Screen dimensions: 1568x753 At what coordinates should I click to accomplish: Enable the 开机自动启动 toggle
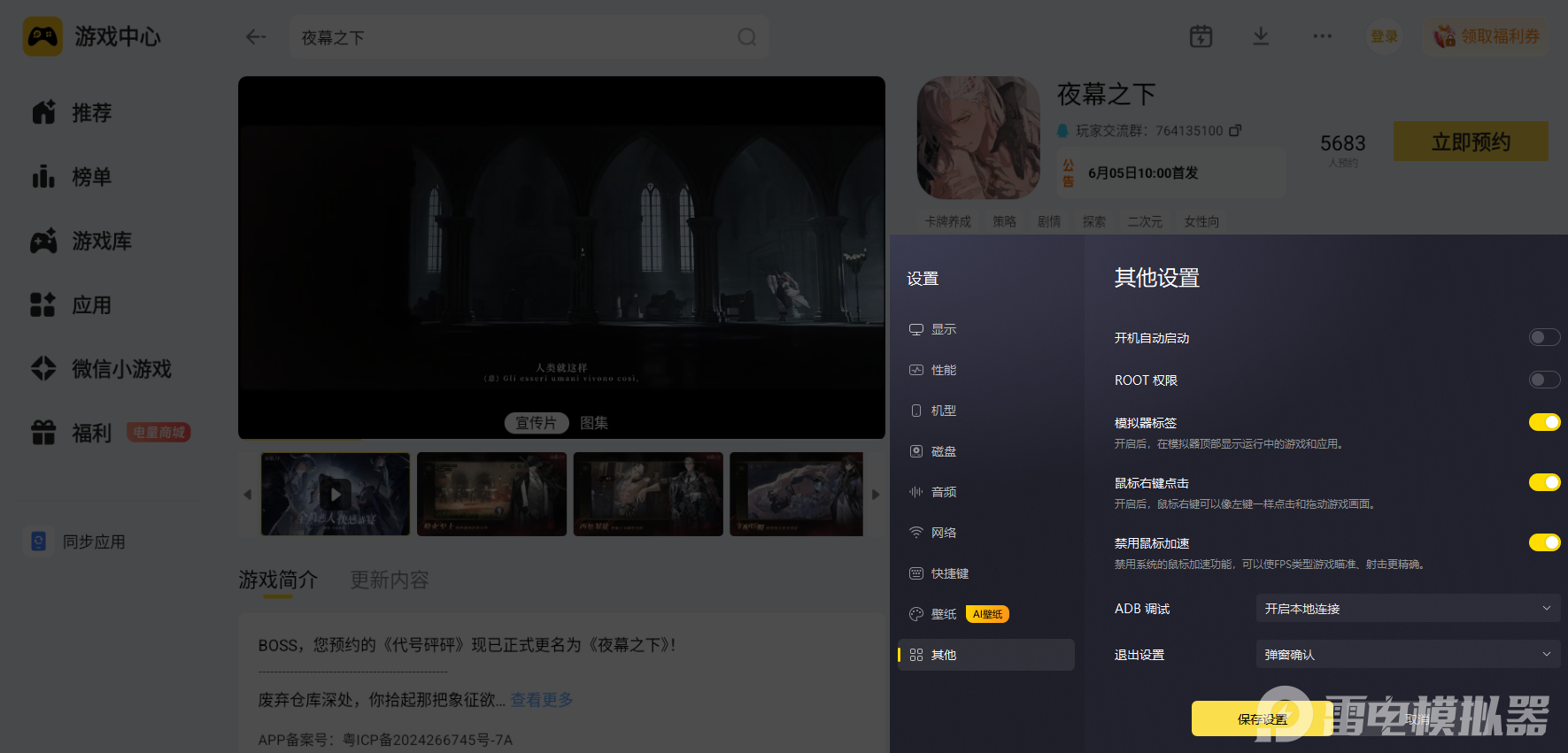pyautogui.click(x=1544, y=337)
